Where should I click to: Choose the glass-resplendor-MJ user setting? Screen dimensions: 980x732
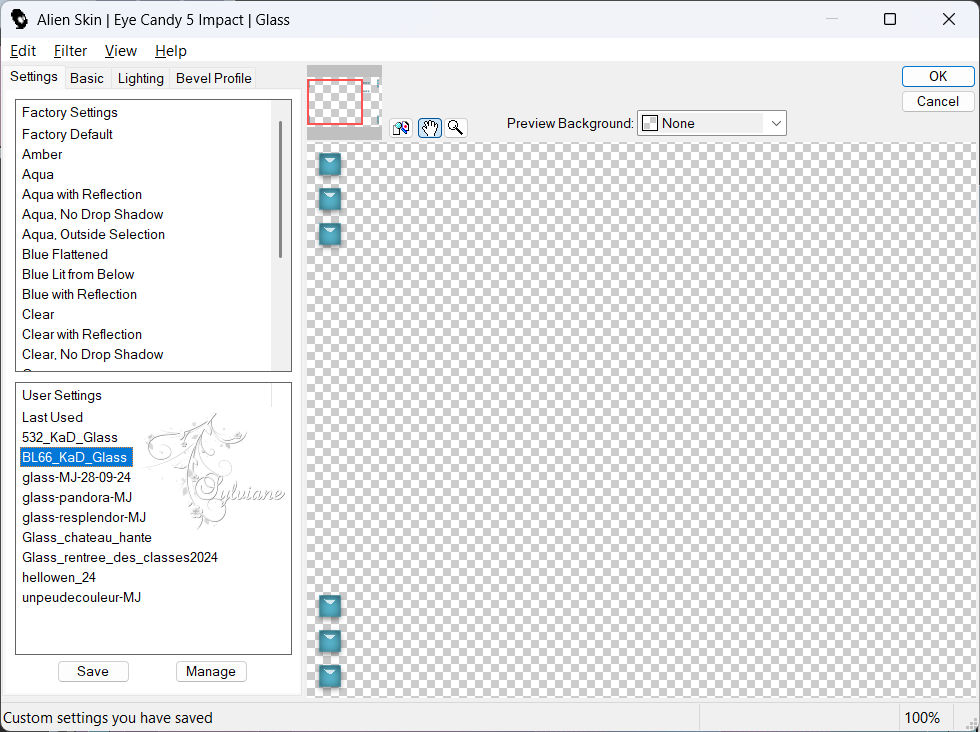84,517
